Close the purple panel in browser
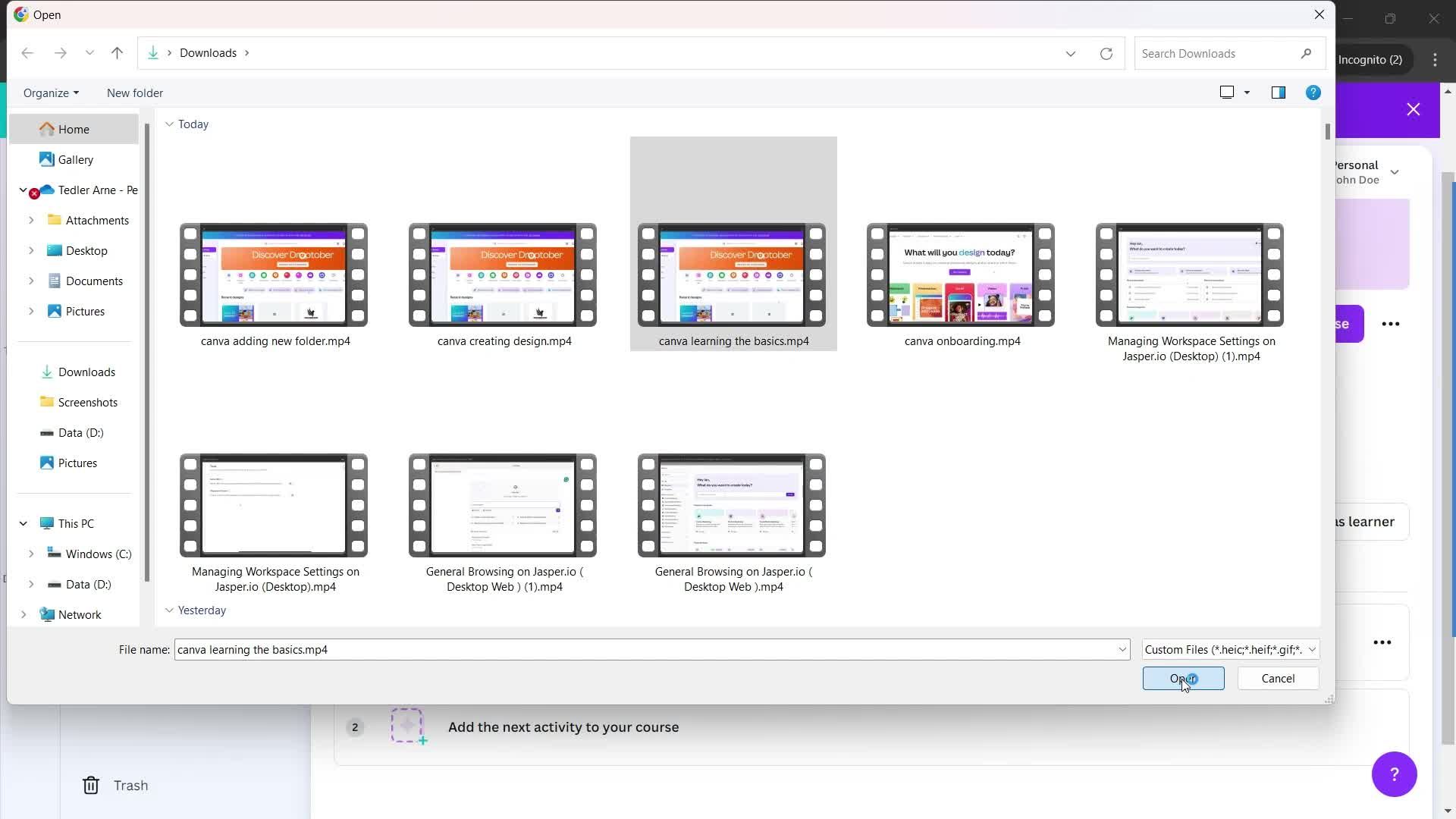The height and width of the screenshot is (819, 1456). 1414,110
